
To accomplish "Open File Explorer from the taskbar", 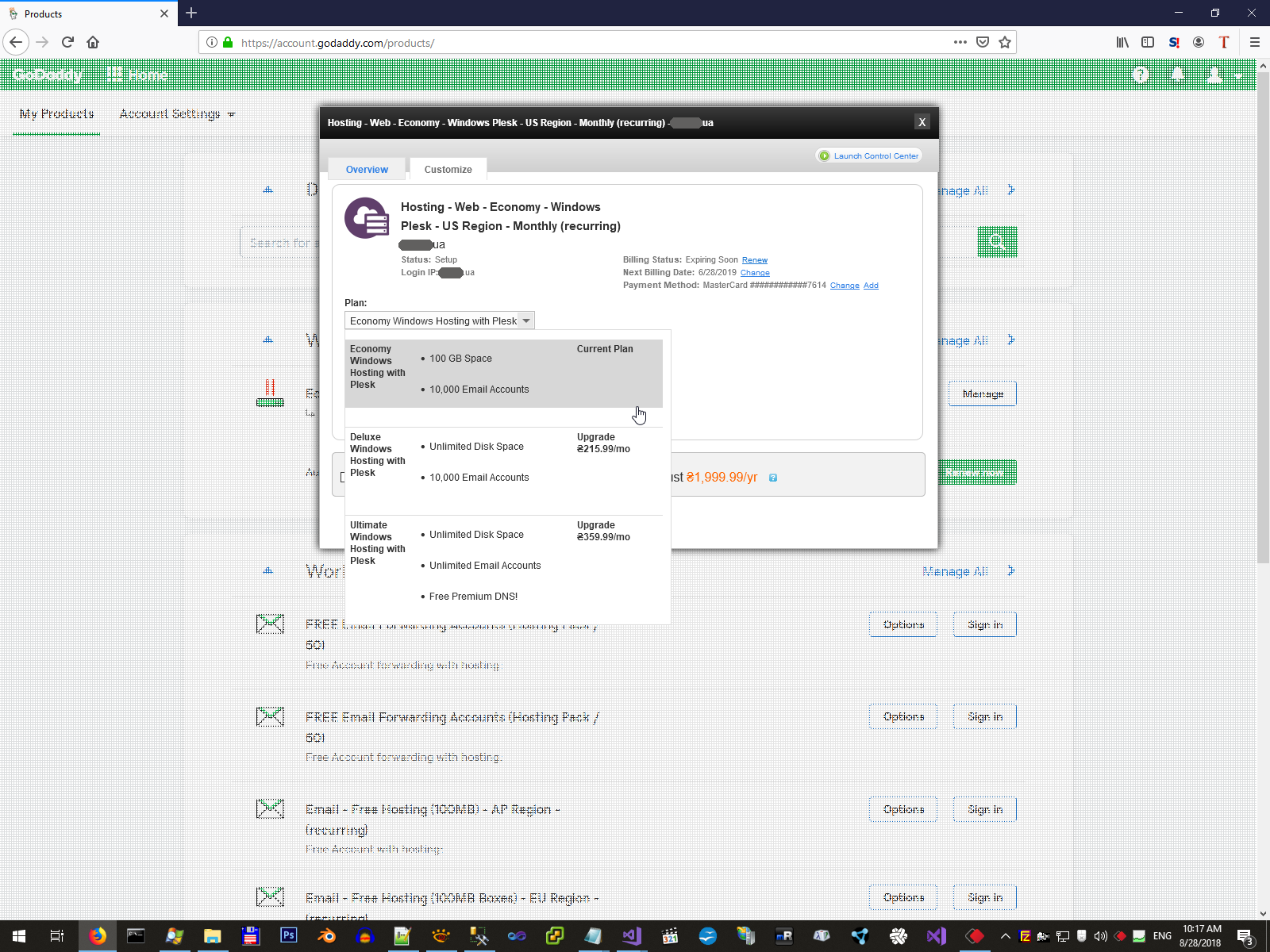I will pos(212,936).
